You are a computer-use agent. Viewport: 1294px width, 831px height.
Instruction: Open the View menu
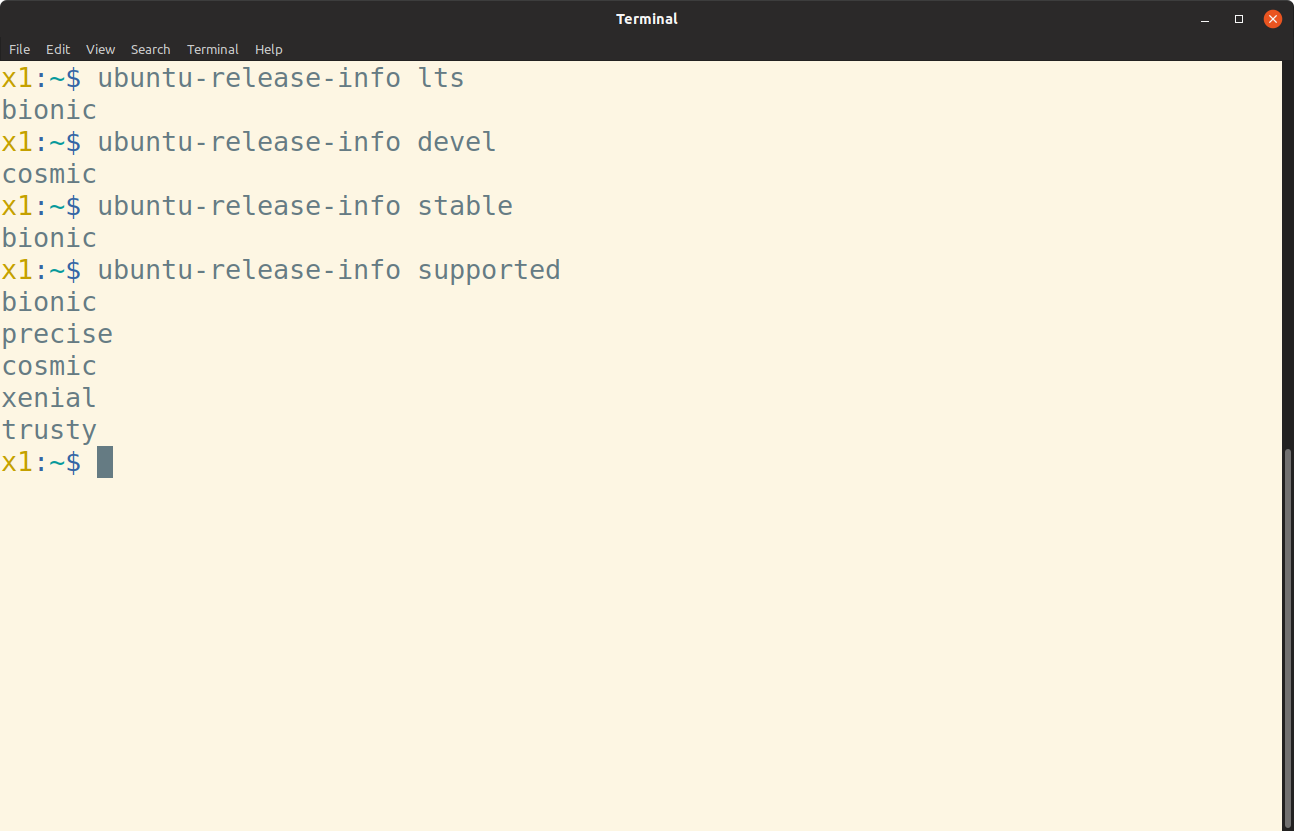pos(100,49)
